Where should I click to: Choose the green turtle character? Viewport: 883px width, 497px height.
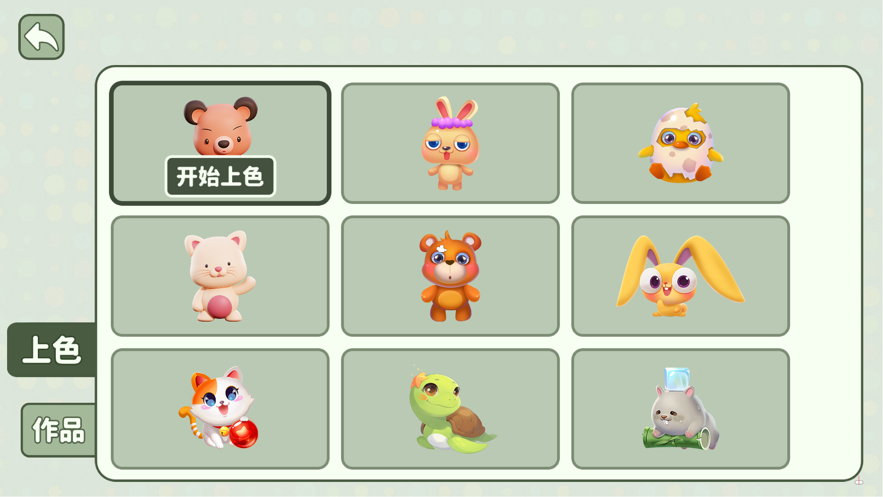coord(450,409)
